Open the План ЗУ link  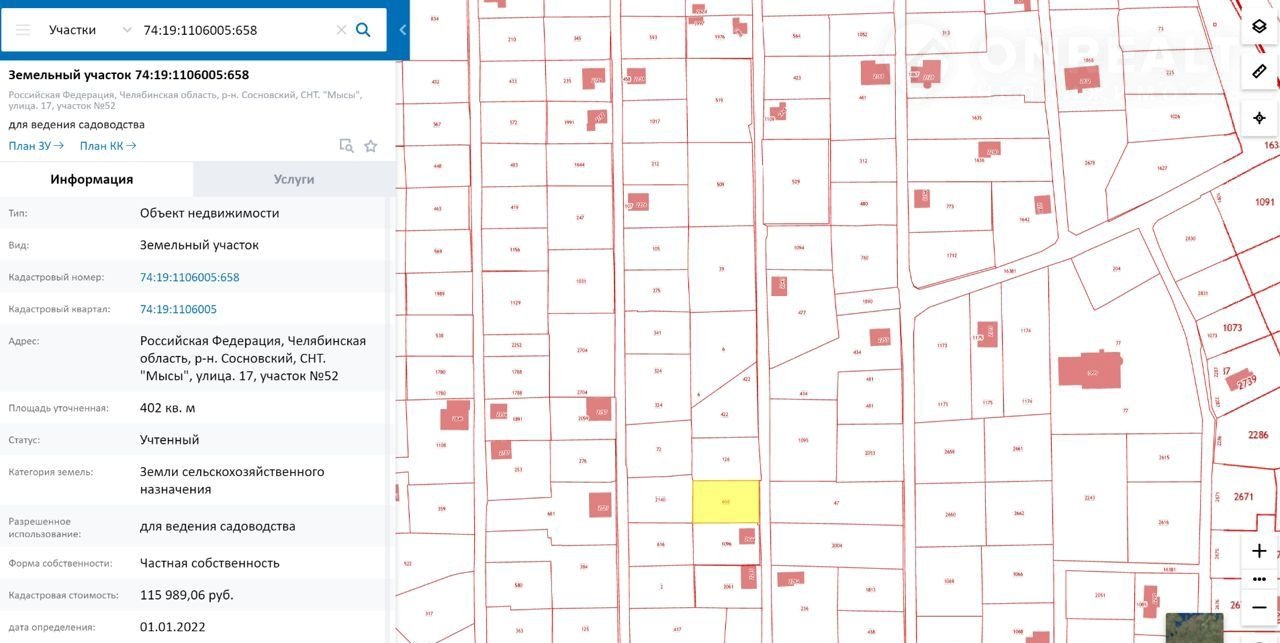coord(36,146)
